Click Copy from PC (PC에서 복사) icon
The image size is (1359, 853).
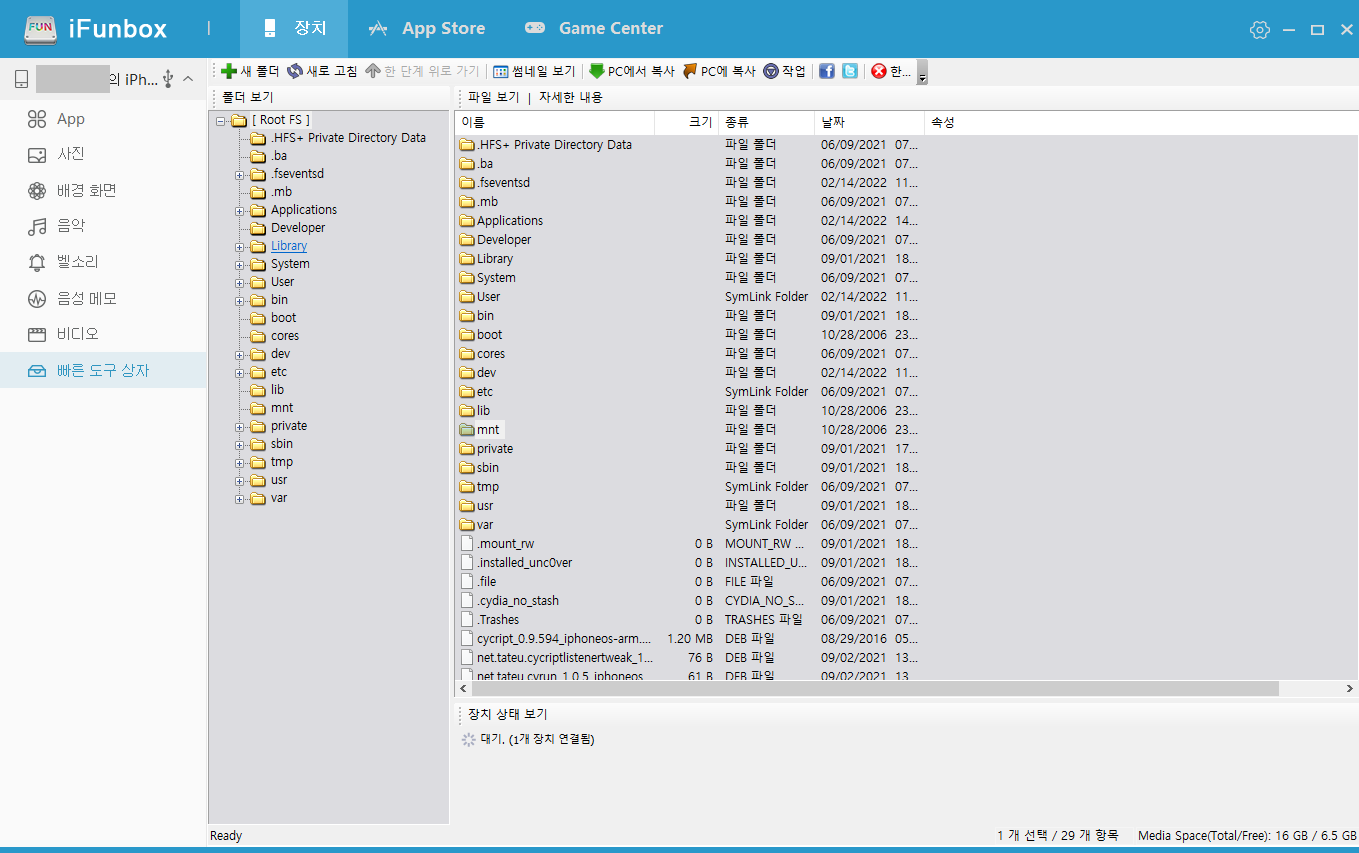(597, 71)
